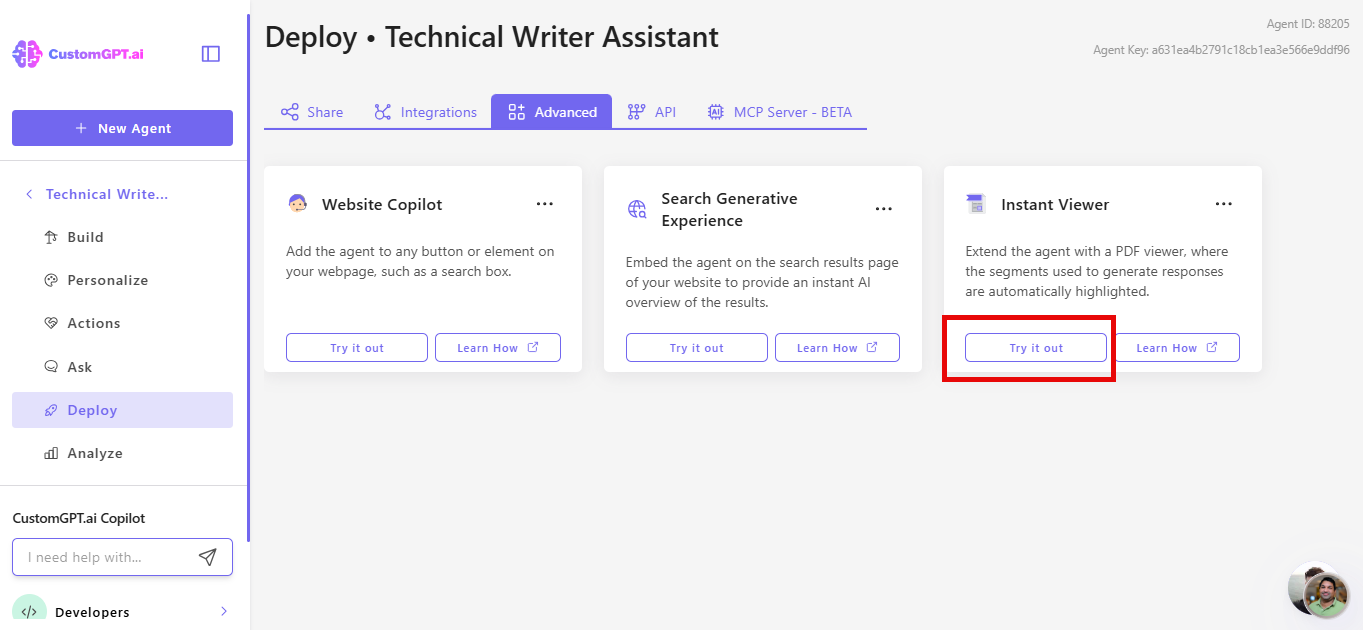
Task: Click the CustomGPT.ai brain logo
Action: tap(27, 54)
